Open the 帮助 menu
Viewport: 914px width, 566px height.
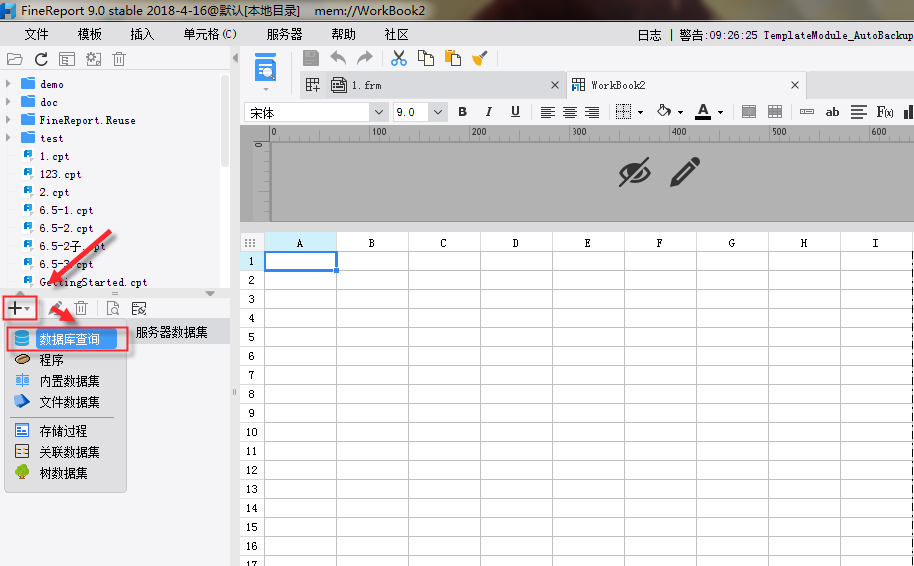[x=343, y=35]
